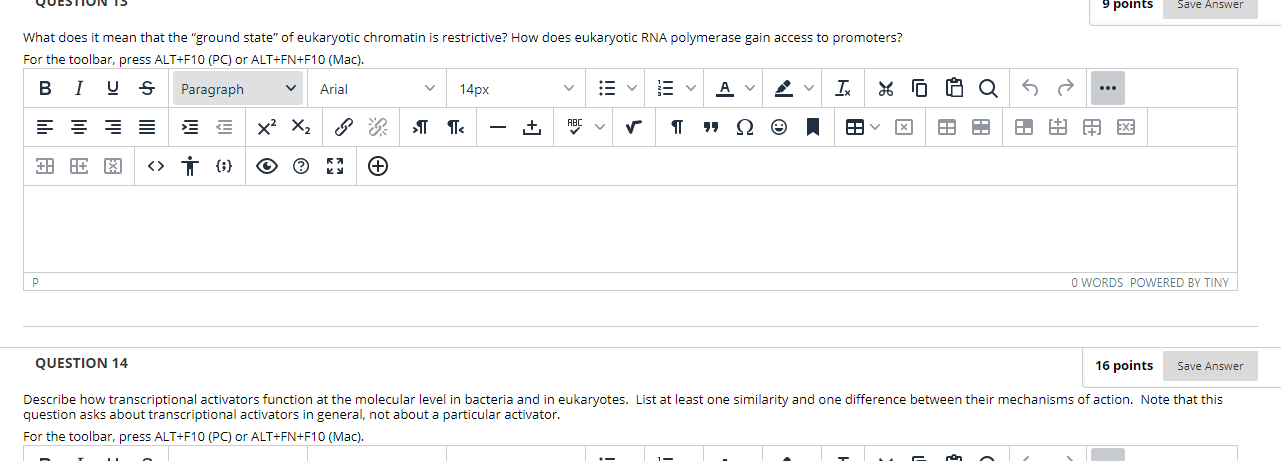The image size is (1281, 461).
Task: Toggle bold formatting
Action: coord(45,89)
